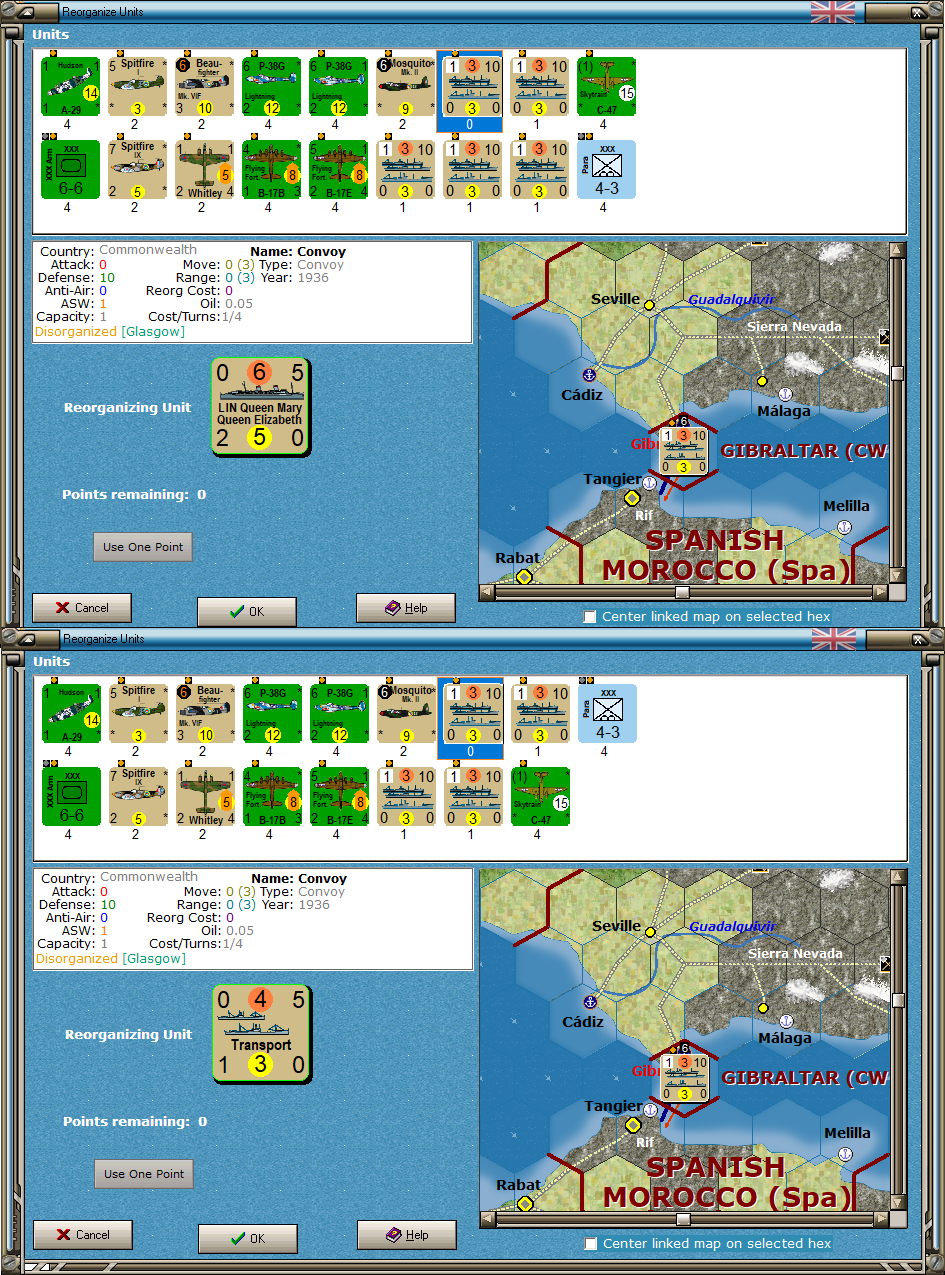945x1275 pixels.
Task: Click lower map horizontal scrollbar thumb
Action: coord(682,1219)
